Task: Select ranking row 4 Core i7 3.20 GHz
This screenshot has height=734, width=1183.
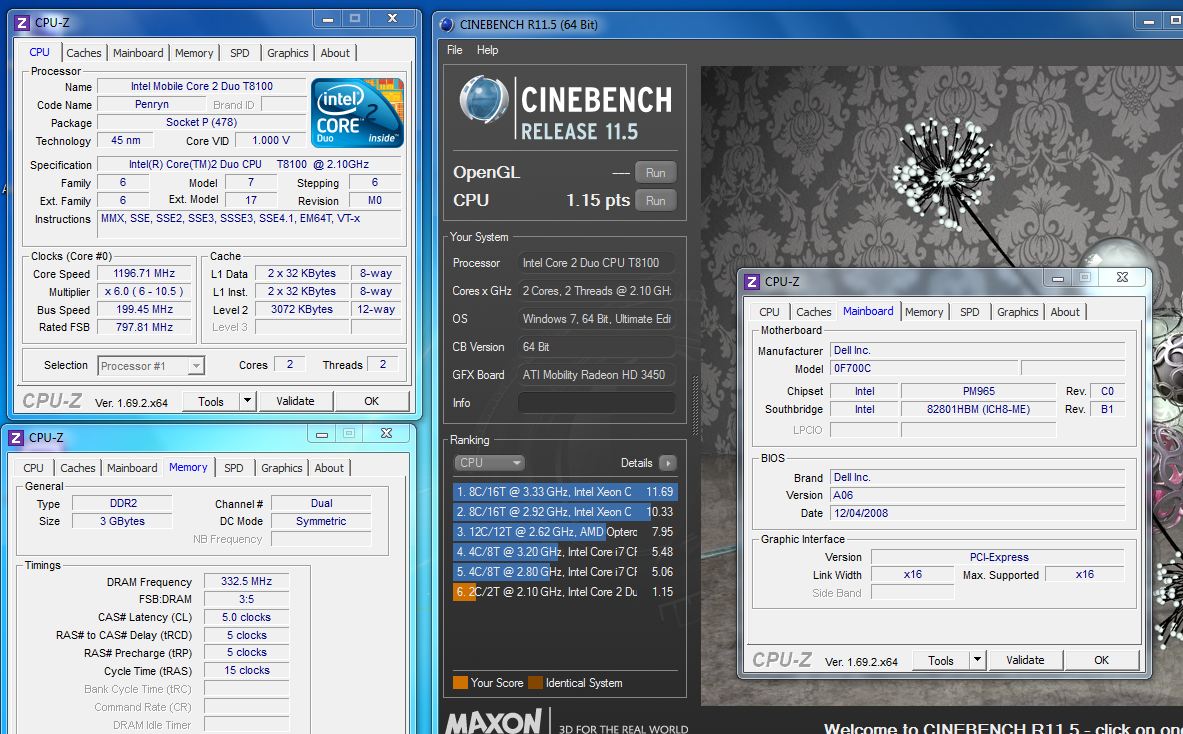Action: pos(565,552)
